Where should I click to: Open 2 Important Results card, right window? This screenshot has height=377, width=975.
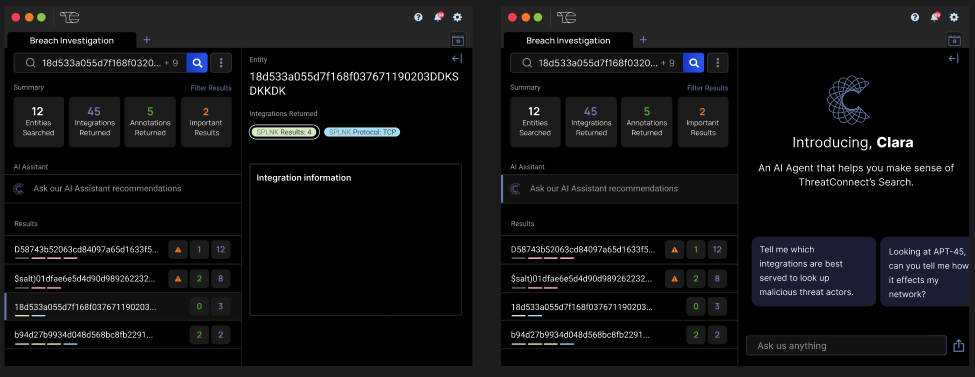[702, 122]
